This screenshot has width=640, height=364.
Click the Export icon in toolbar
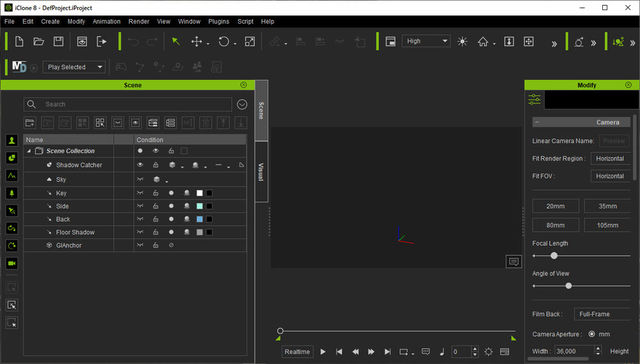pyautogui.click(x=102, y=41)
